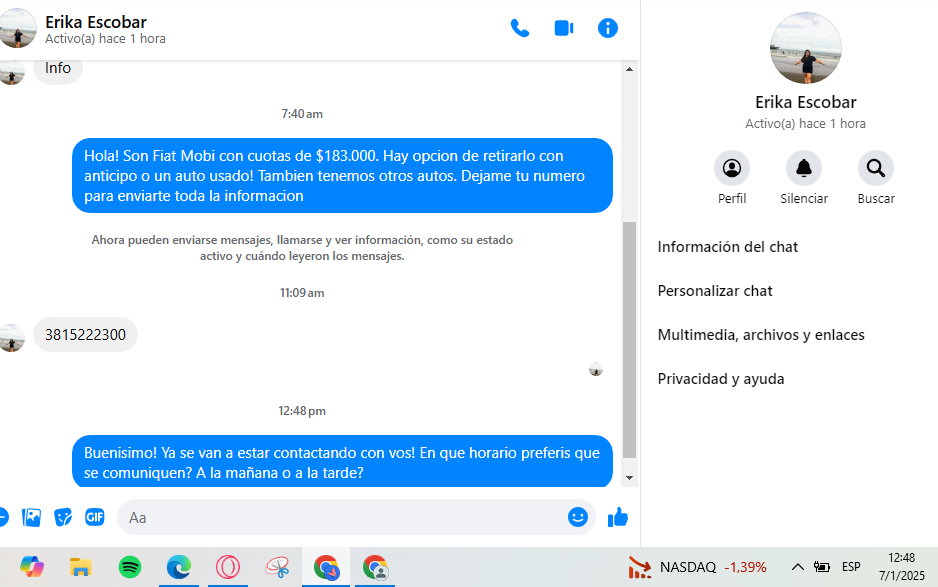Click the 12:48 pm timestamp

point(302,410)
